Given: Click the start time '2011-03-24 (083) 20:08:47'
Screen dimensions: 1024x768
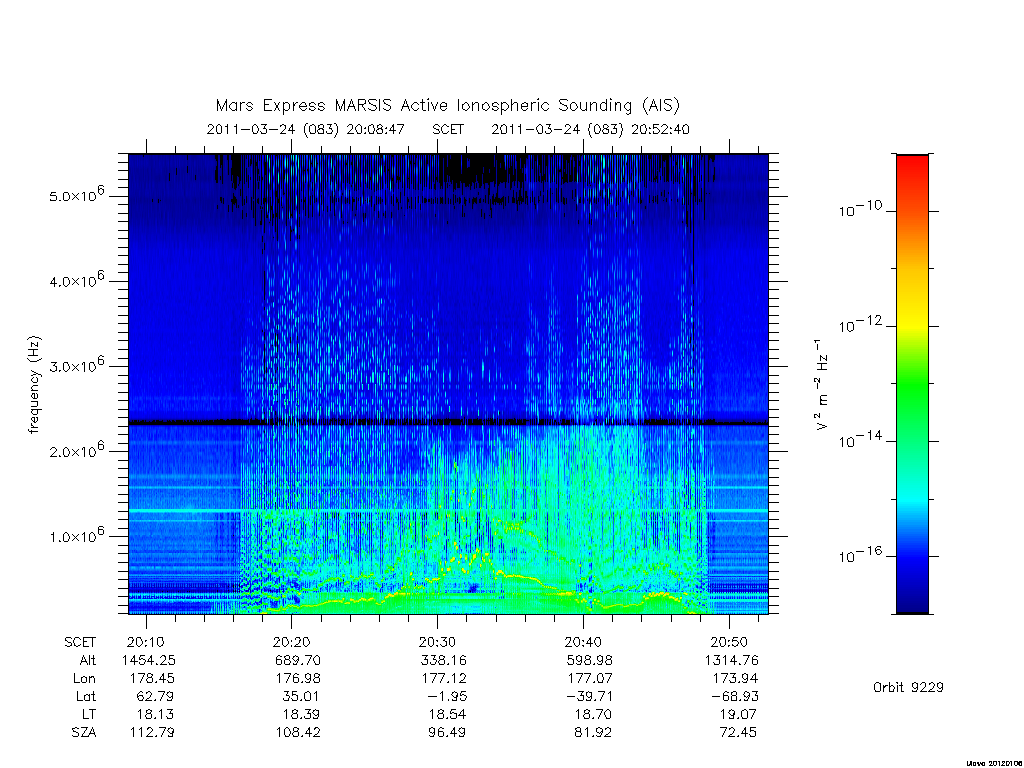Looking at the screenshot, I should 306,129.
